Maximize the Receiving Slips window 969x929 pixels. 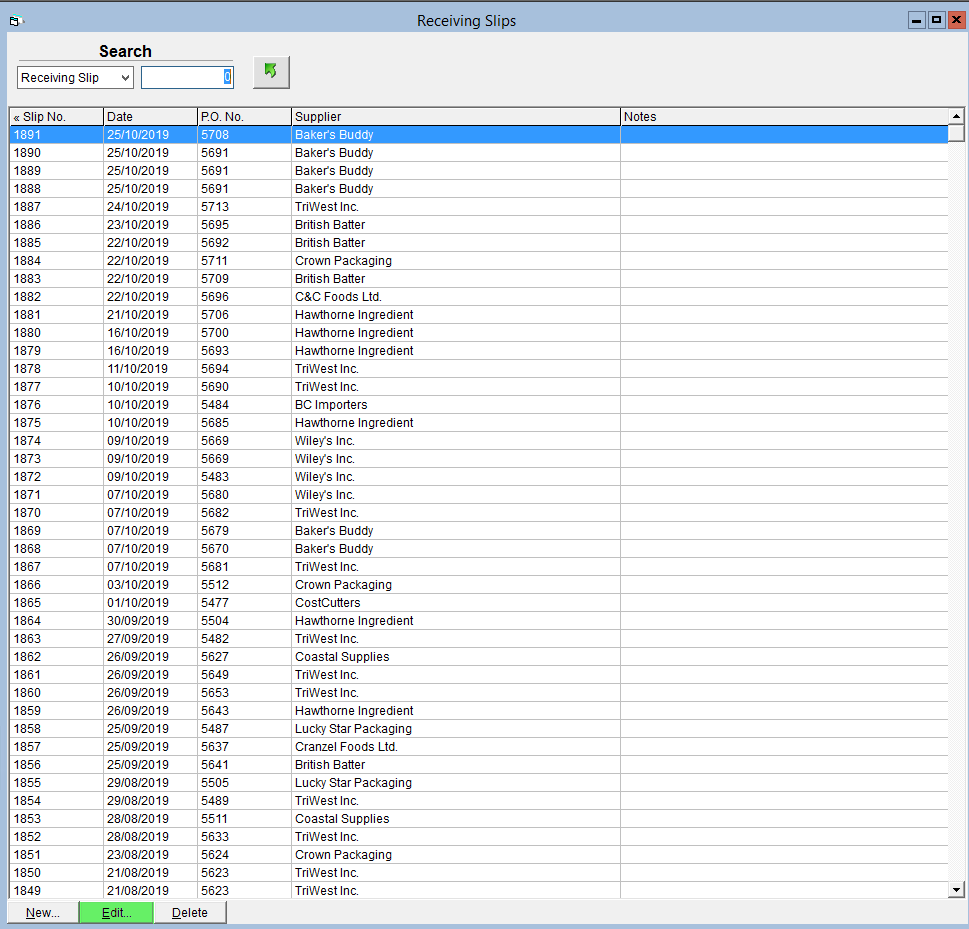(x=936, y=20)
